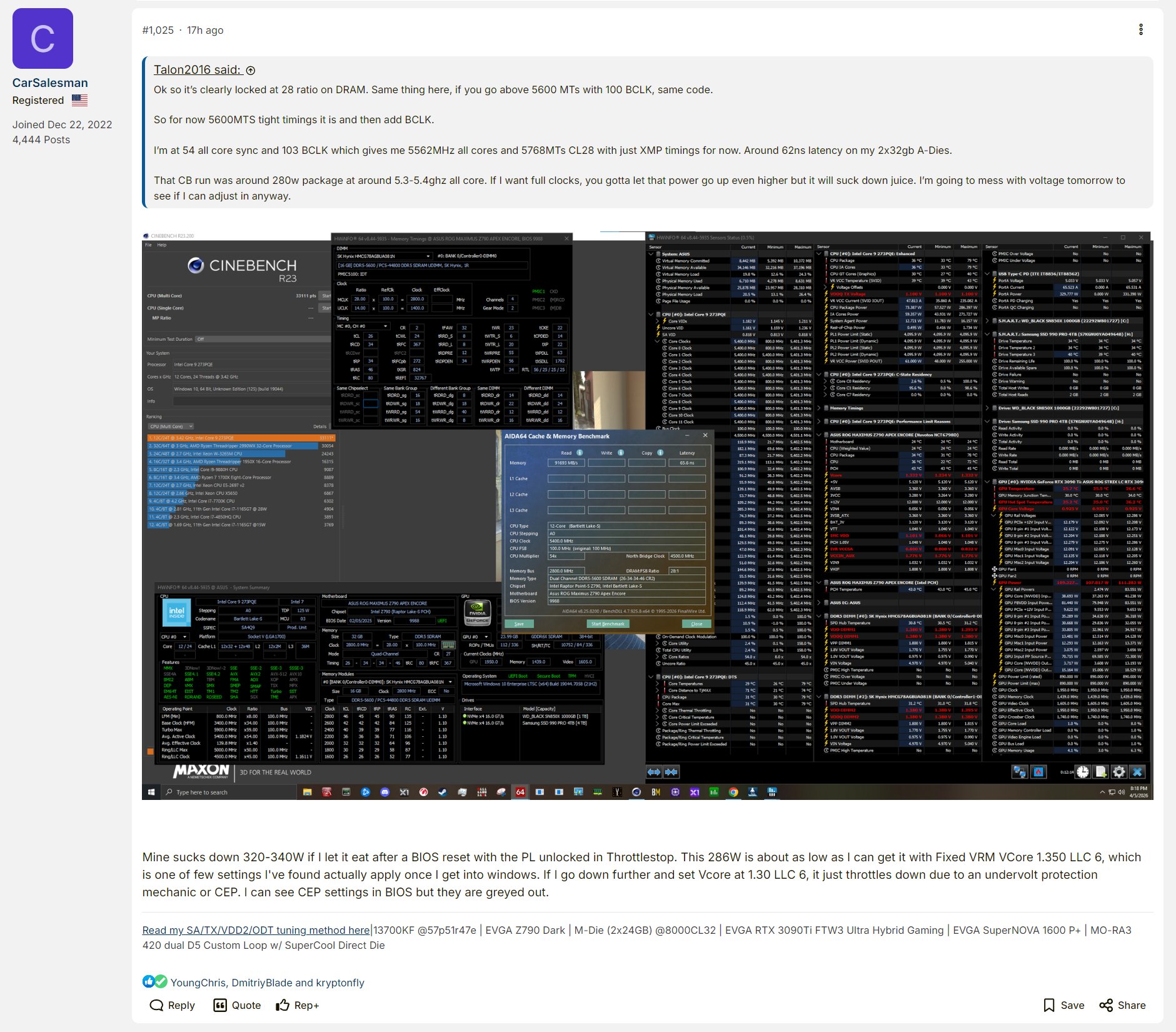Select the WD_BLACK SN850X NVMe radio button
The height and width of the screenshot is (1032, 1176).
click(x=465, y=716)
